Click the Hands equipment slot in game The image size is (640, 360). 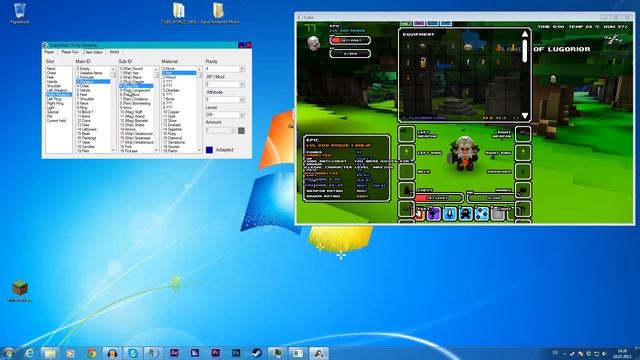point(523,190)
